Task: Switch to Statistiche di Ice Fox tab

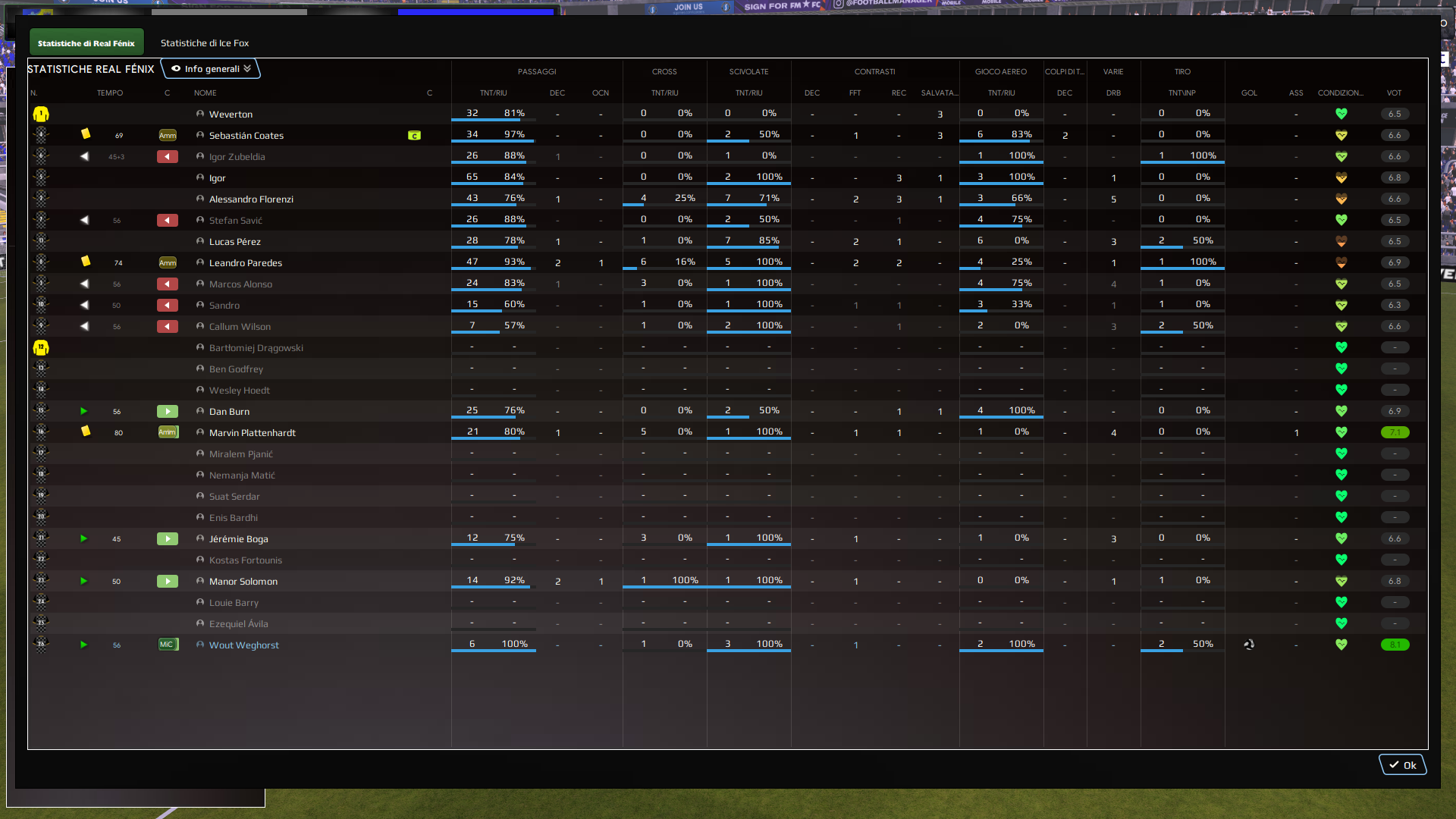Action: coord(204,43)
